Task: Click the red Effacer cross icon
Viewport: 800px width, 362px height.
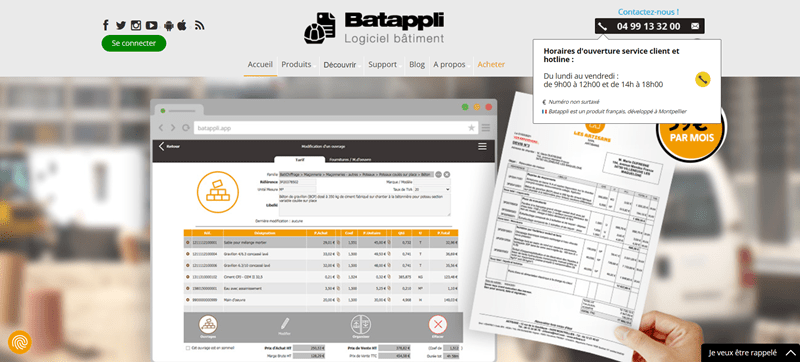Action: coord(438,325)
